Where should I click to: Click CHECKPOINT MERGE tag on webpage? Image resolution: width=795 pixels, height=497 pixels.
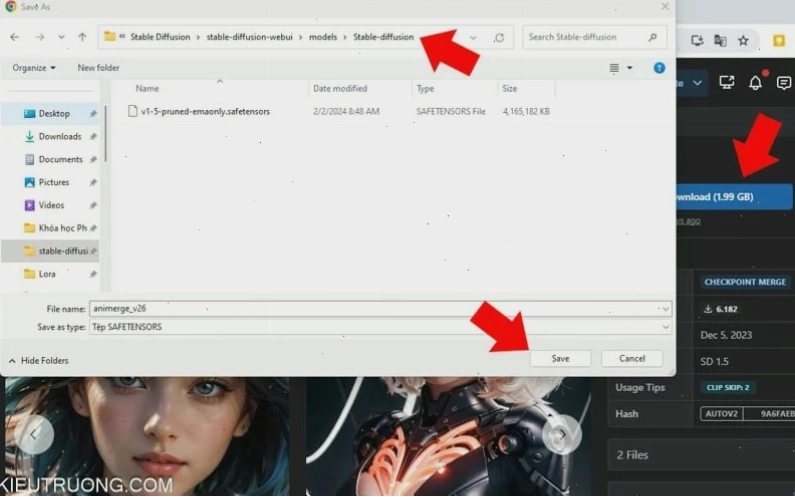click(745, 282)
